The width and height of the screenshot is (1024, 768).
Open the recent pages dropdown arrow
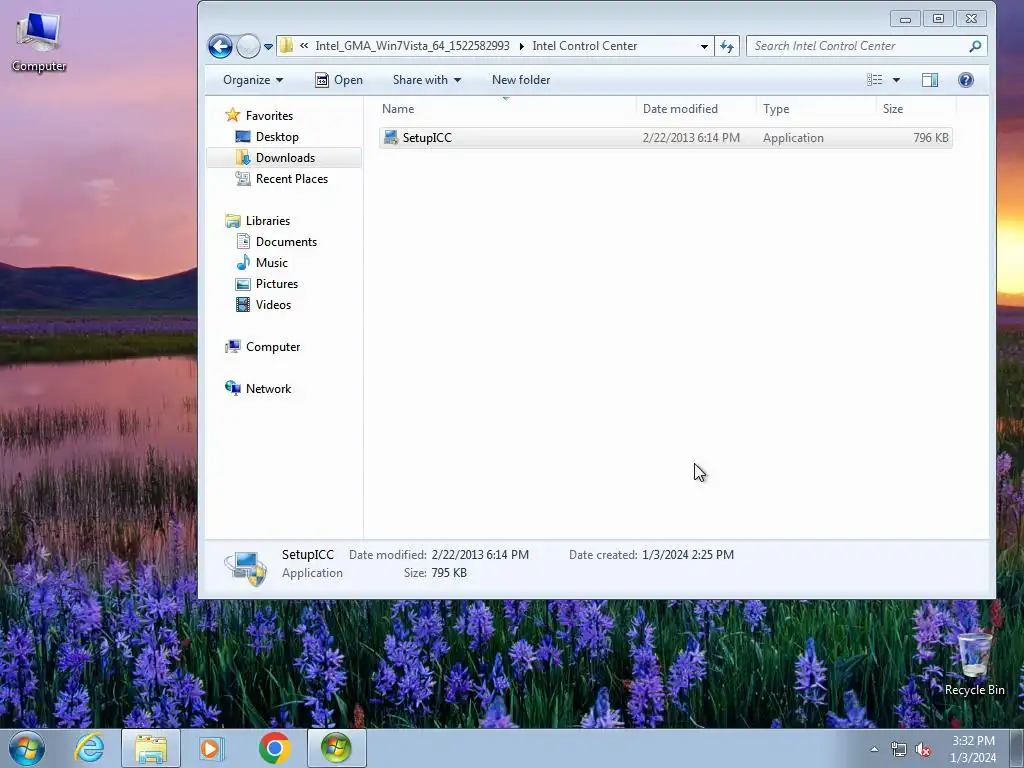click(x=268, y=46)
